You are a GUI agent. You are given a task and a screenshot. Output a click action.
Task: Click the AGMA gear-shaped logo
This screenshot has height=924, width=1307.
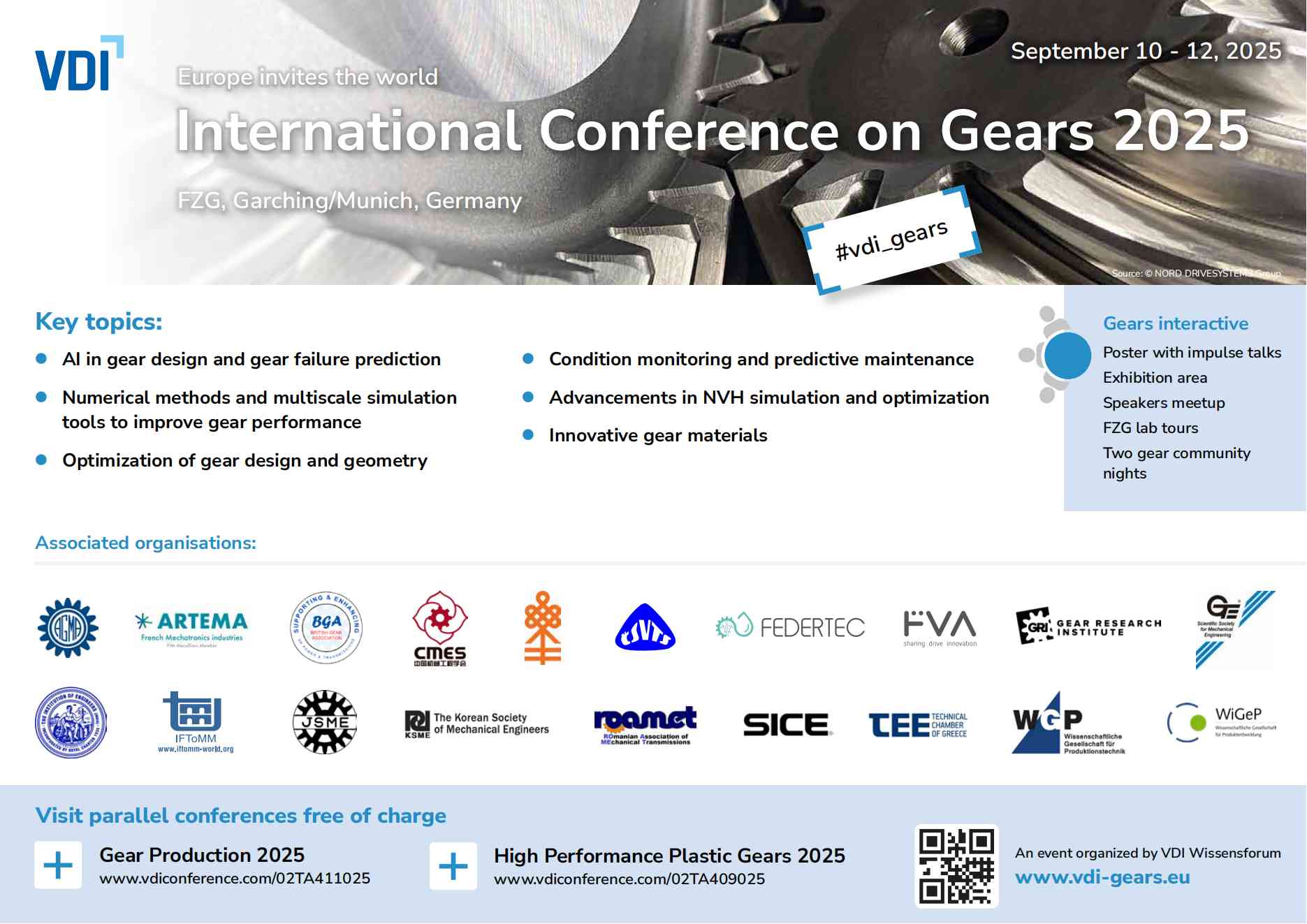[x=68, y=627]
